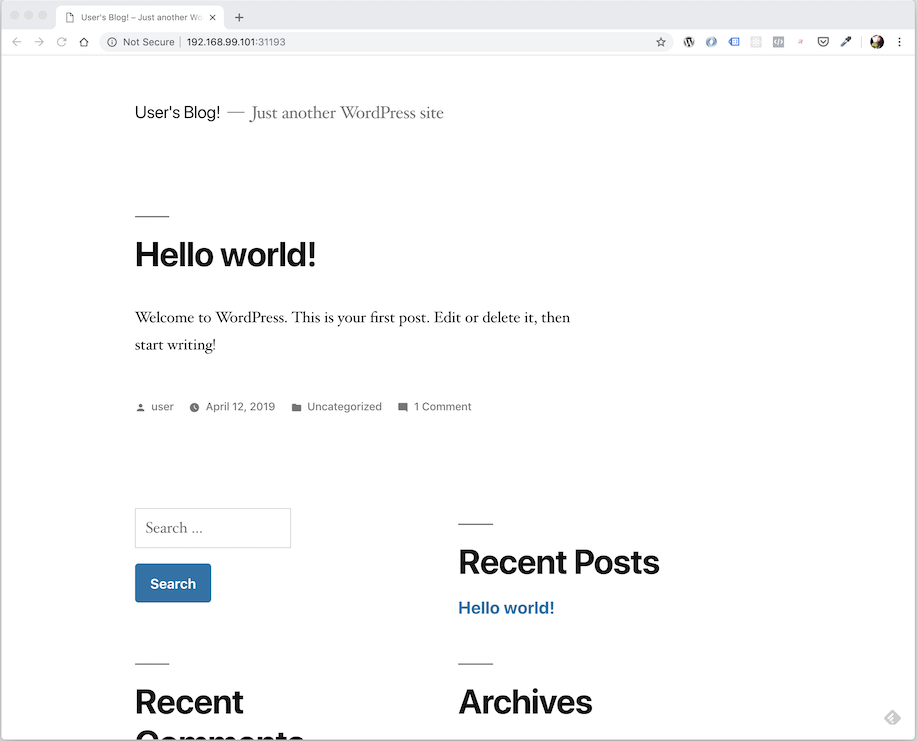Click the author person icon beside user

(x=140, y=408)
